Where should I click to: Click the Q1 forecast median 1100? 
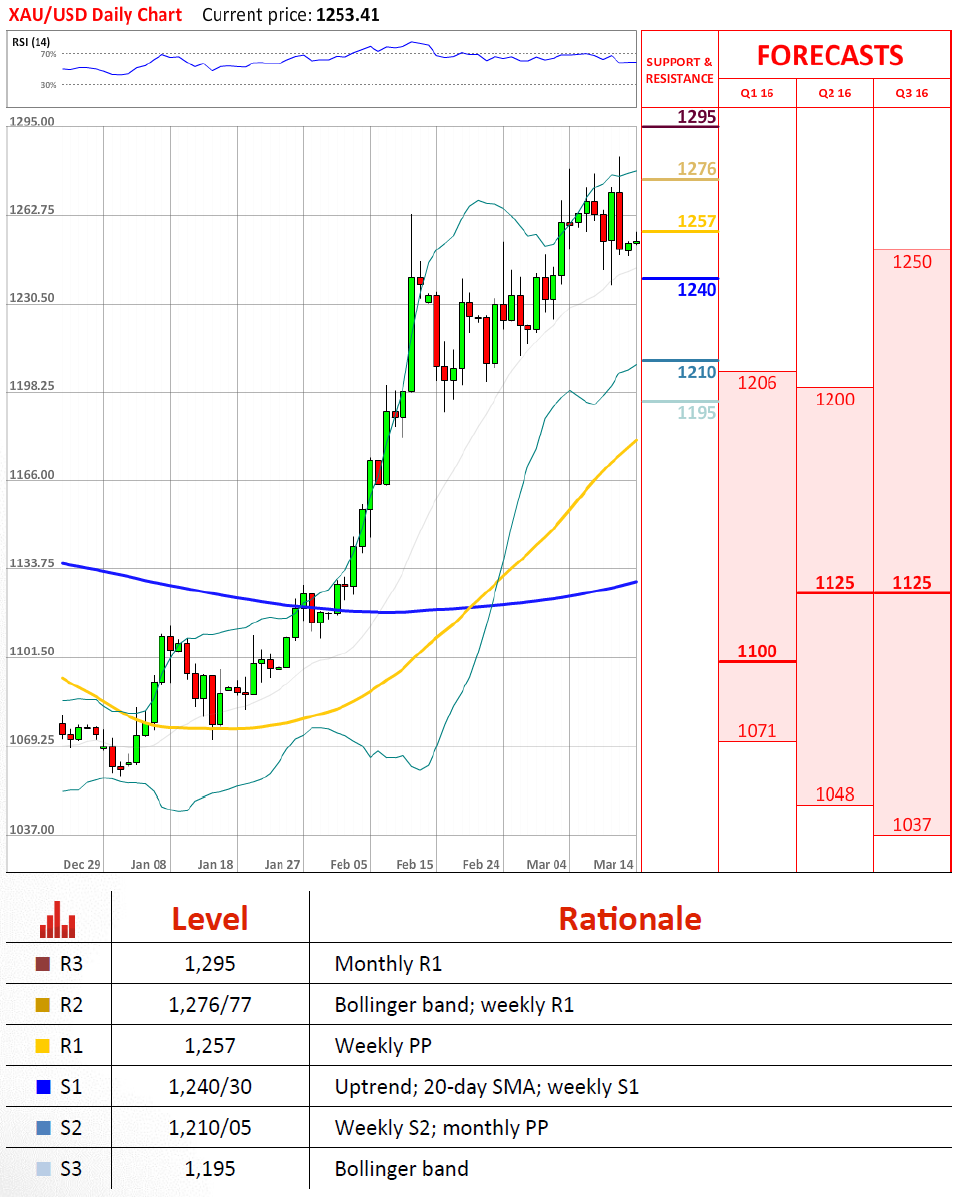coord(757,651)
